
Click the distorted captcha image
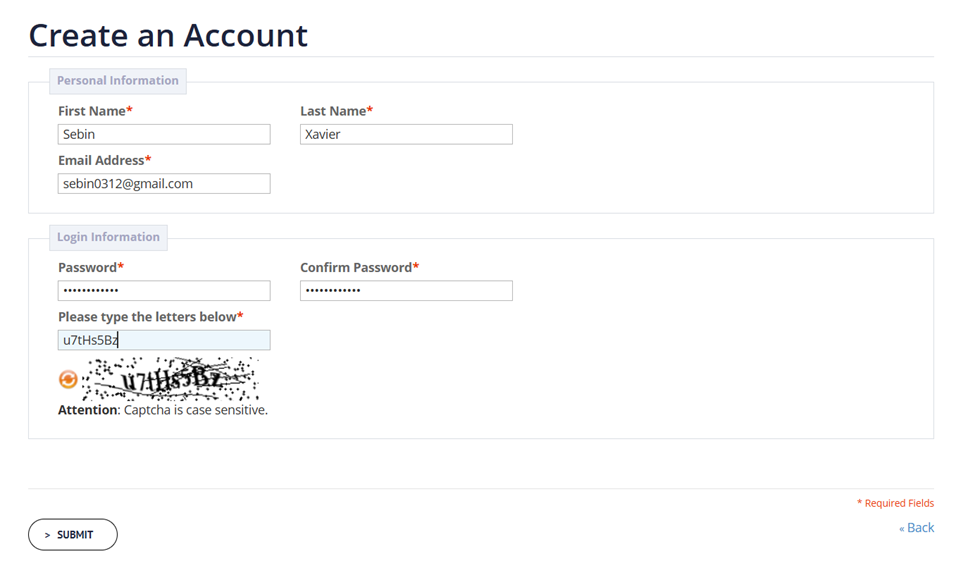pos(170,379)
